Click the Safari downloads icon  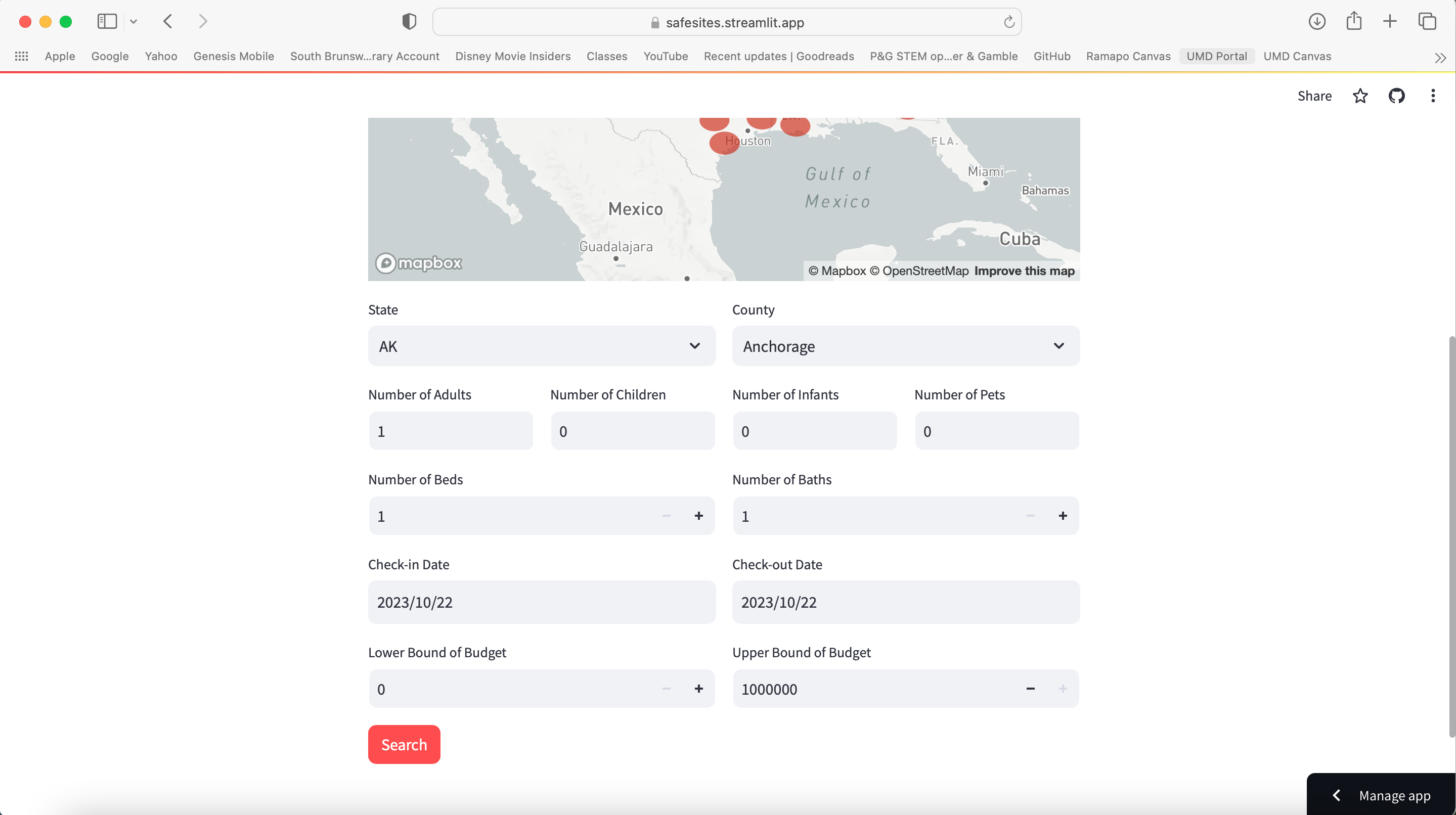point(1316,21)
